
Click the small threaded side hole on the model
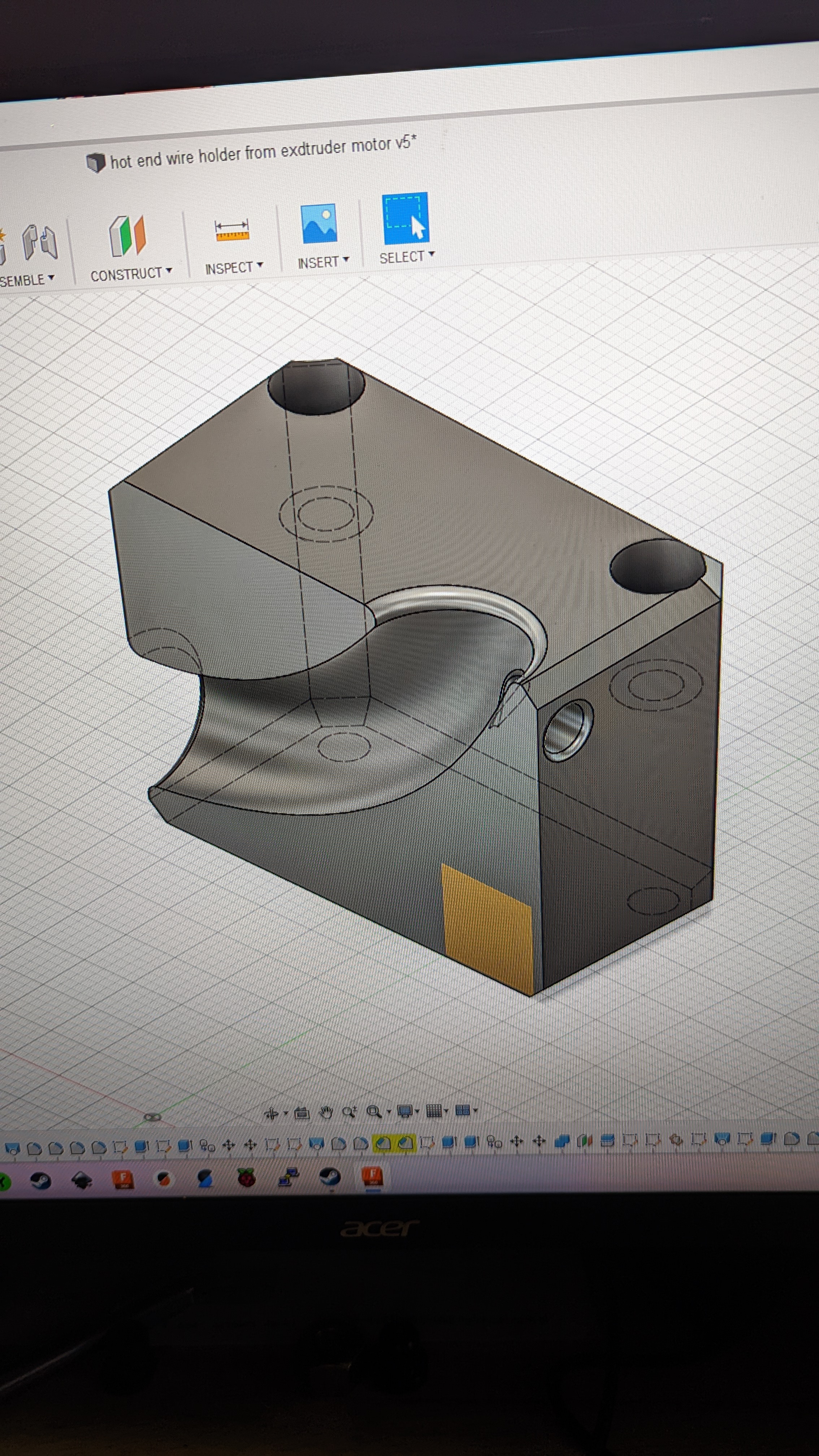click(x=568, y=730)
